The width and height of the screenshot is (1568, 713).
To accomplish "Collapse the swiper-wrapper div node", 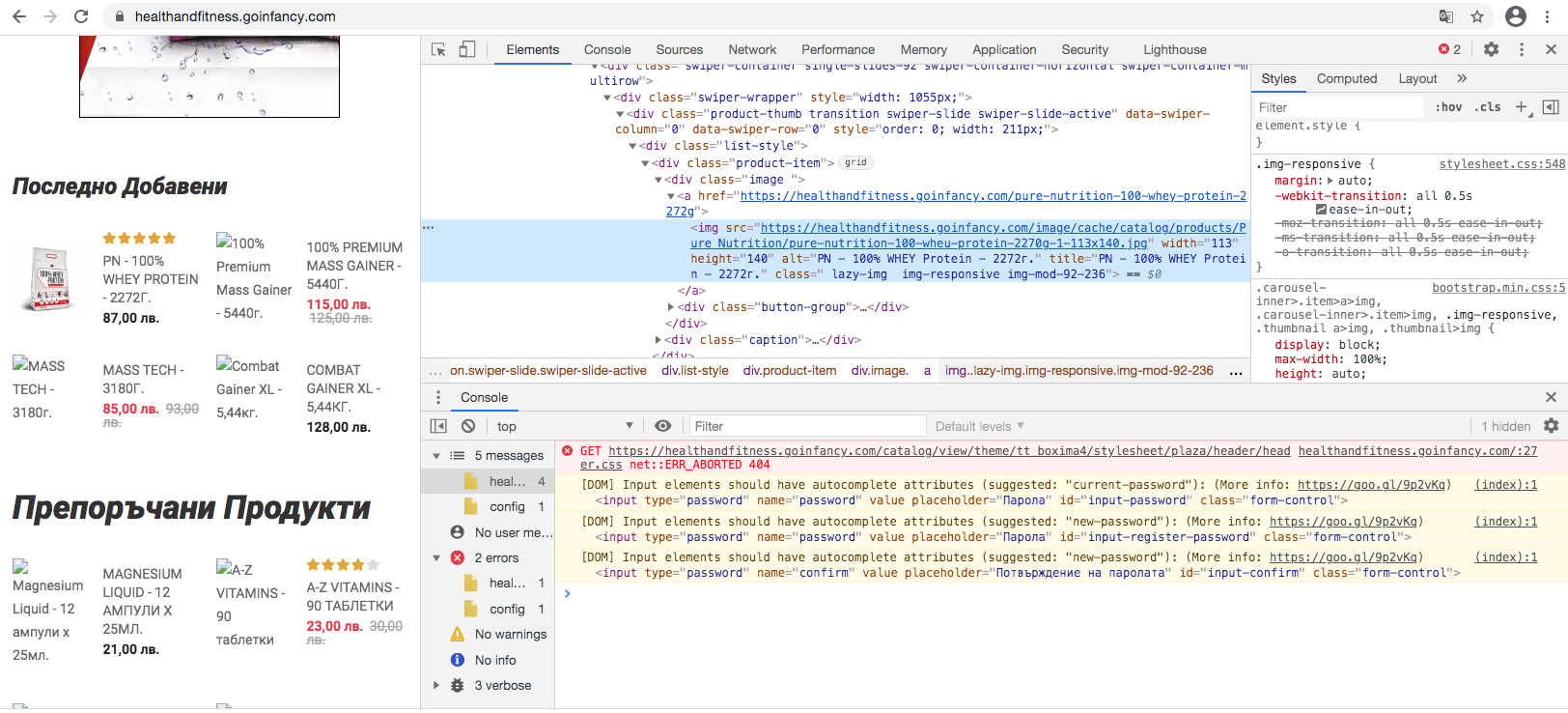I will click(x=608, y=98).
